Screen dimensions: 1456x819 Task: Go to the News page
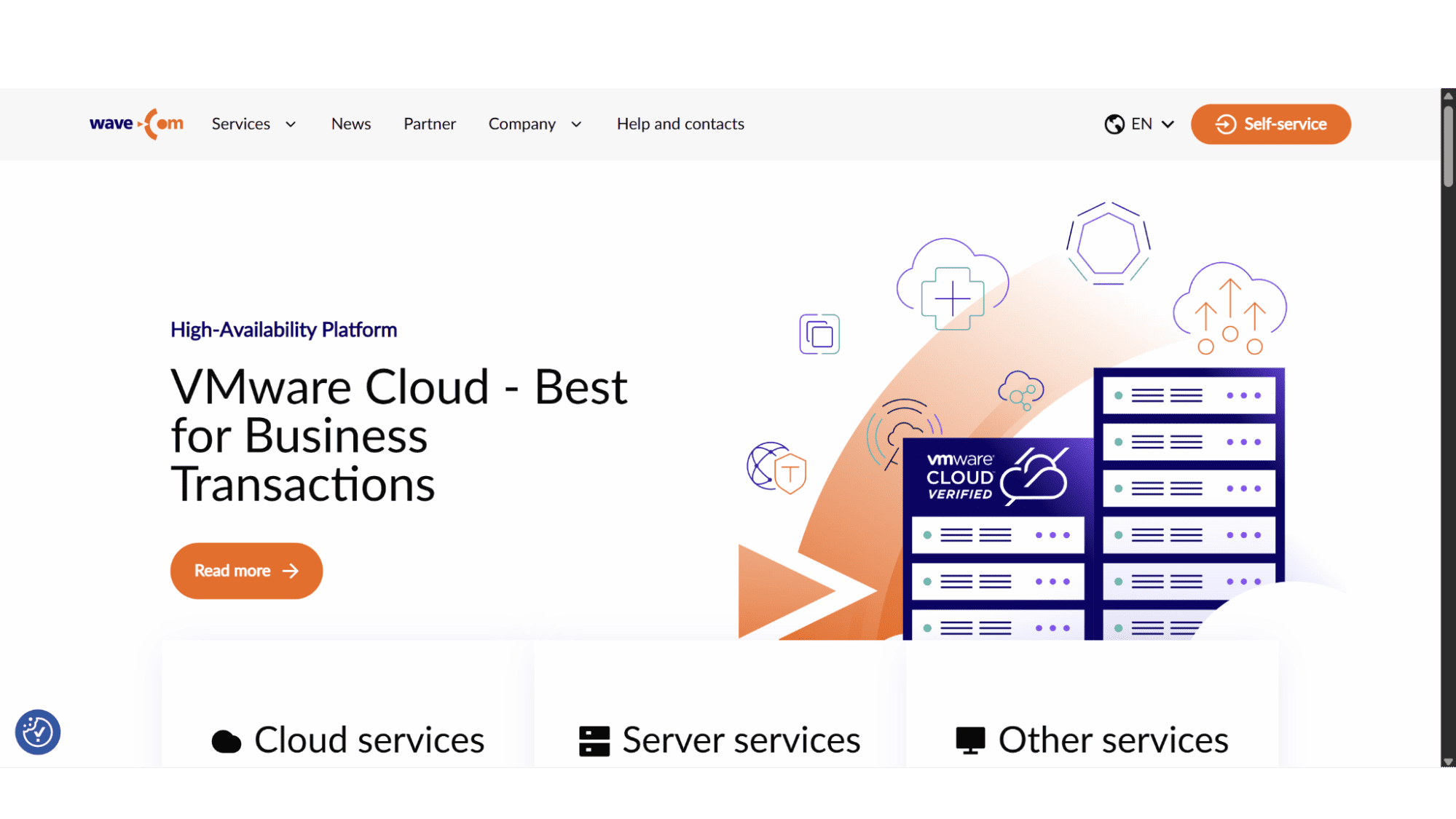pyautogui.click(x=351, y=124)
